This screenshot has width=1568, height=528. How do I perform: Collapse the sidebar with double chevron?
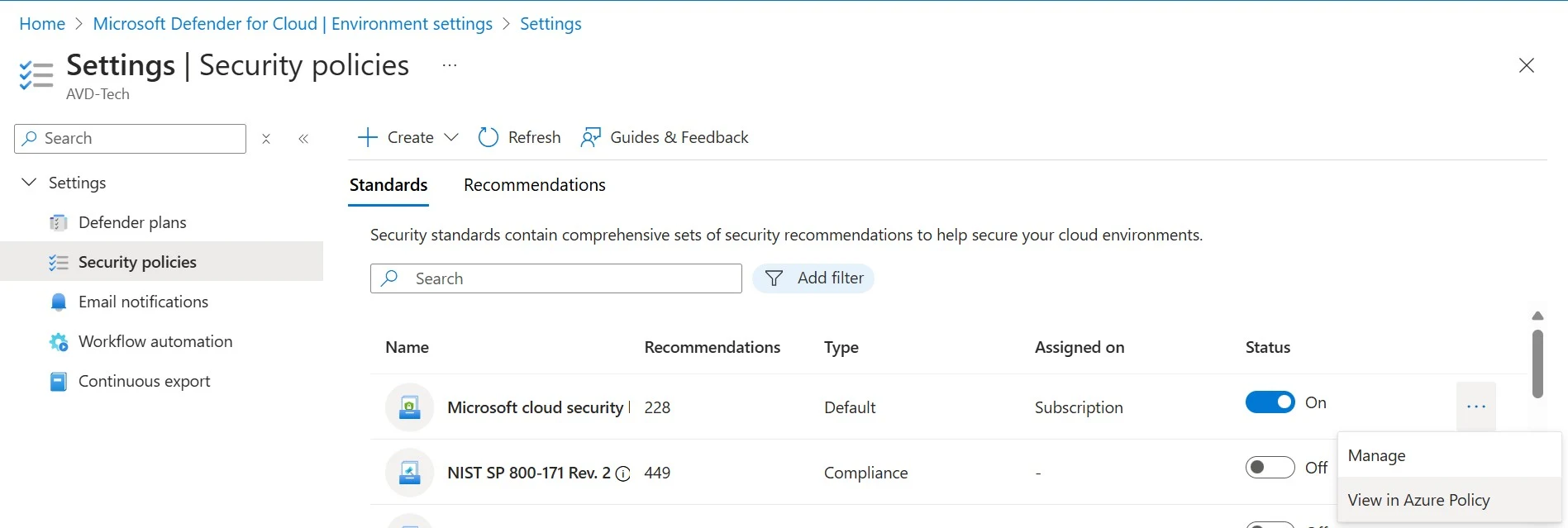pyautogui.click(x=303, y=139)
